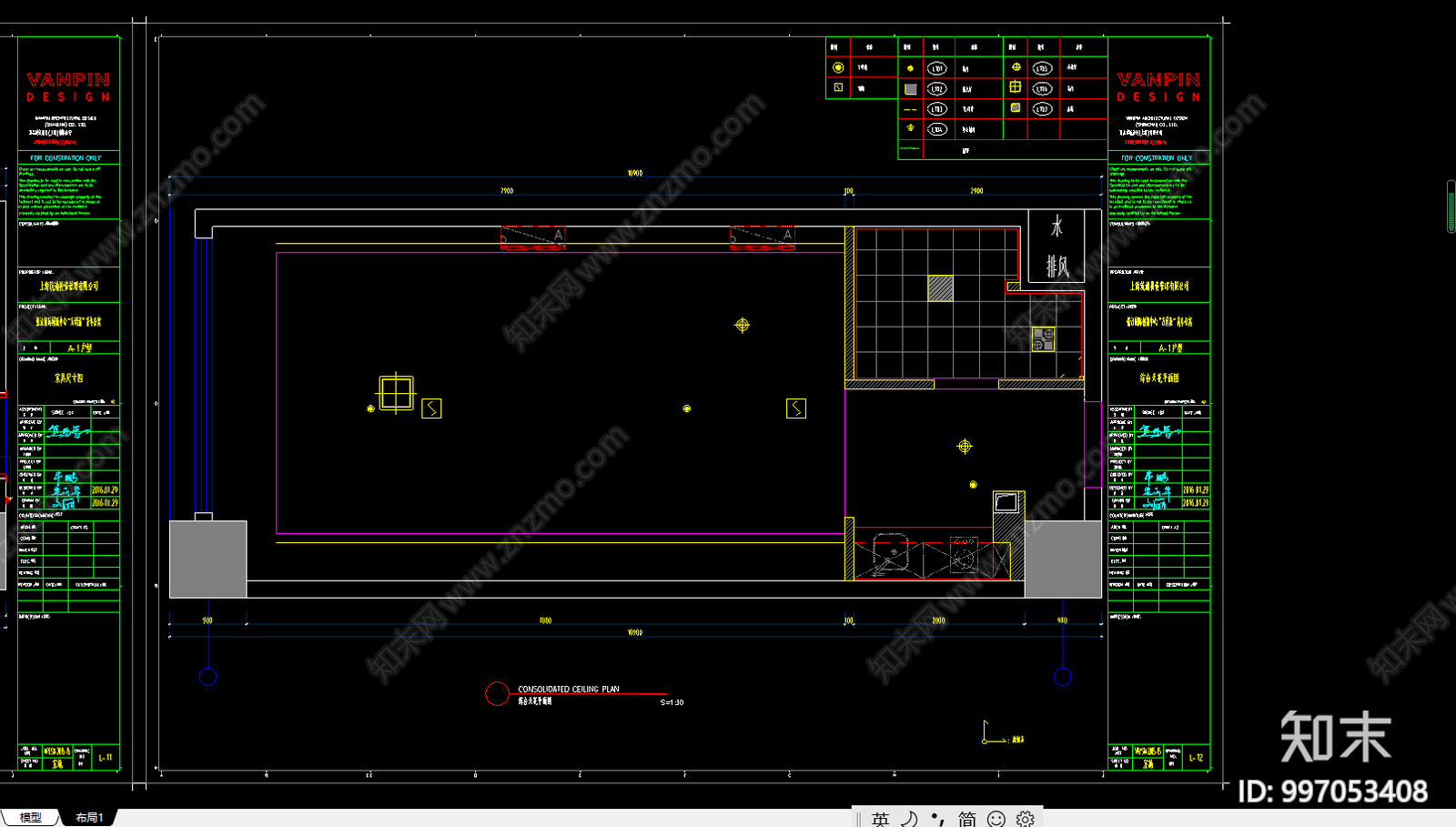Select the LT01 code in legend table
Viewport: 1456px width, 827px height.
pos(937,68)
